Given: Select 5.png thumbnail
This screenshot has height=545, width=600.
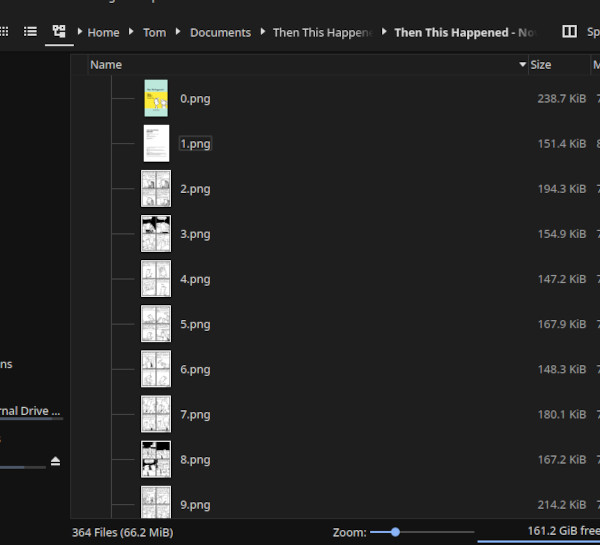Looking at the screenshot, I should point(156,324).
